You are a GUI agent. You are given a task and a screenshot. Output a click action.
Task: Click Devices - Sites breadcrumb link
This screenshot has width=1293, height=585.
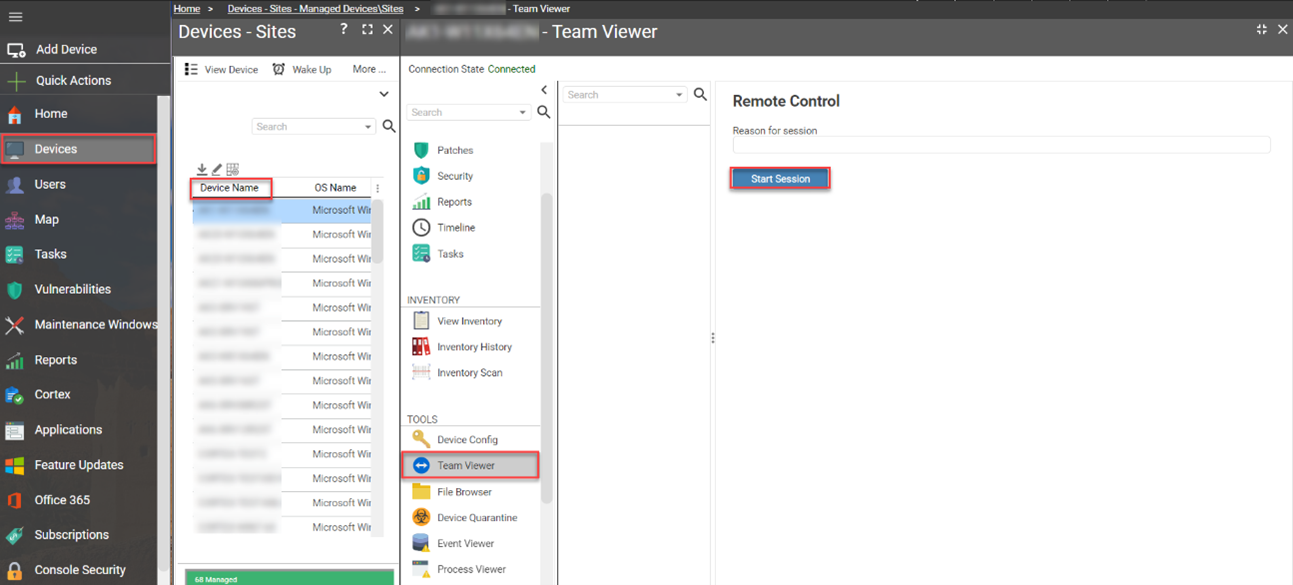tap(315, 9)
